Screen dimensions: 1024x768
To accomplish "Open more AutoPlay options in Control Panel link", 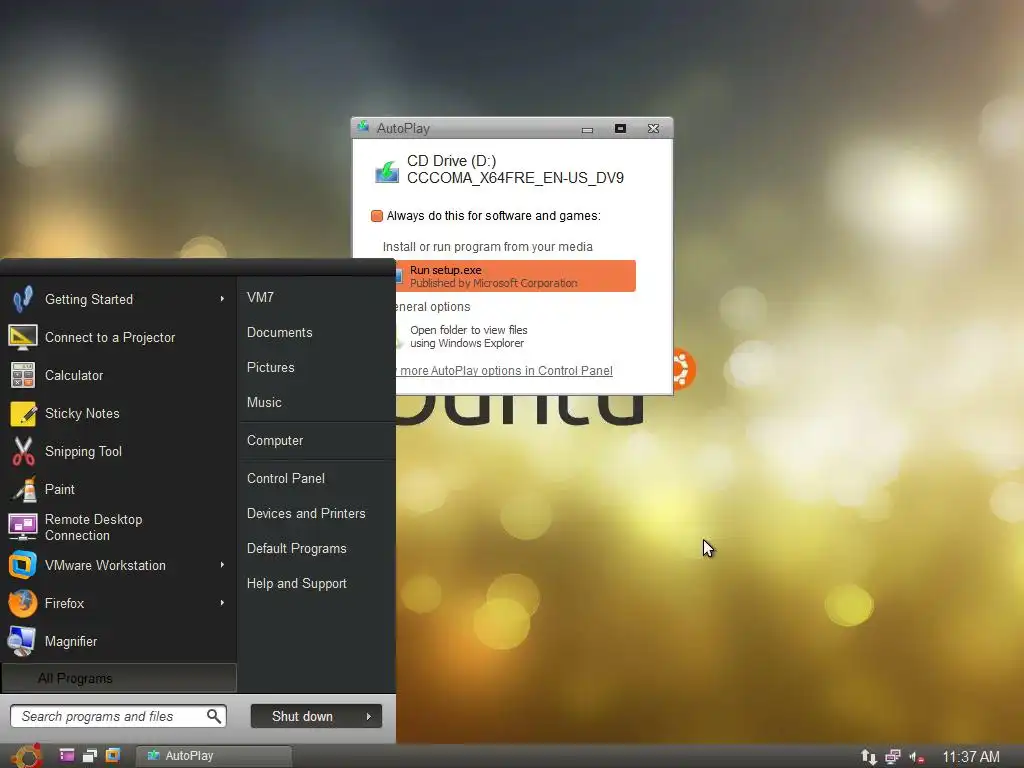I will [504, 371].
